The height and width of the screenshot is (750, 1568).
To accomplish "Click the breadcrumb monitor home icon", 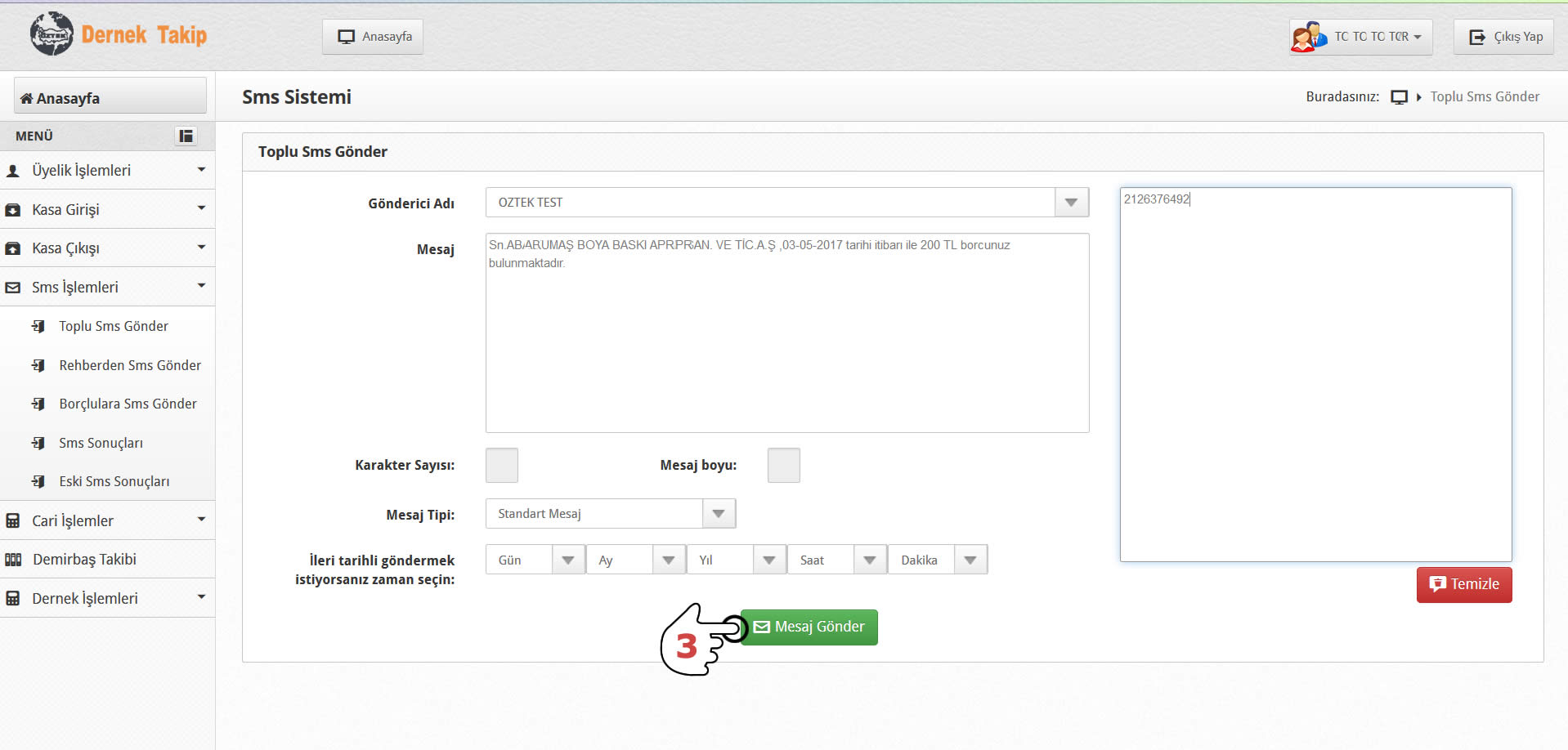I will (x=1399, y=97).
